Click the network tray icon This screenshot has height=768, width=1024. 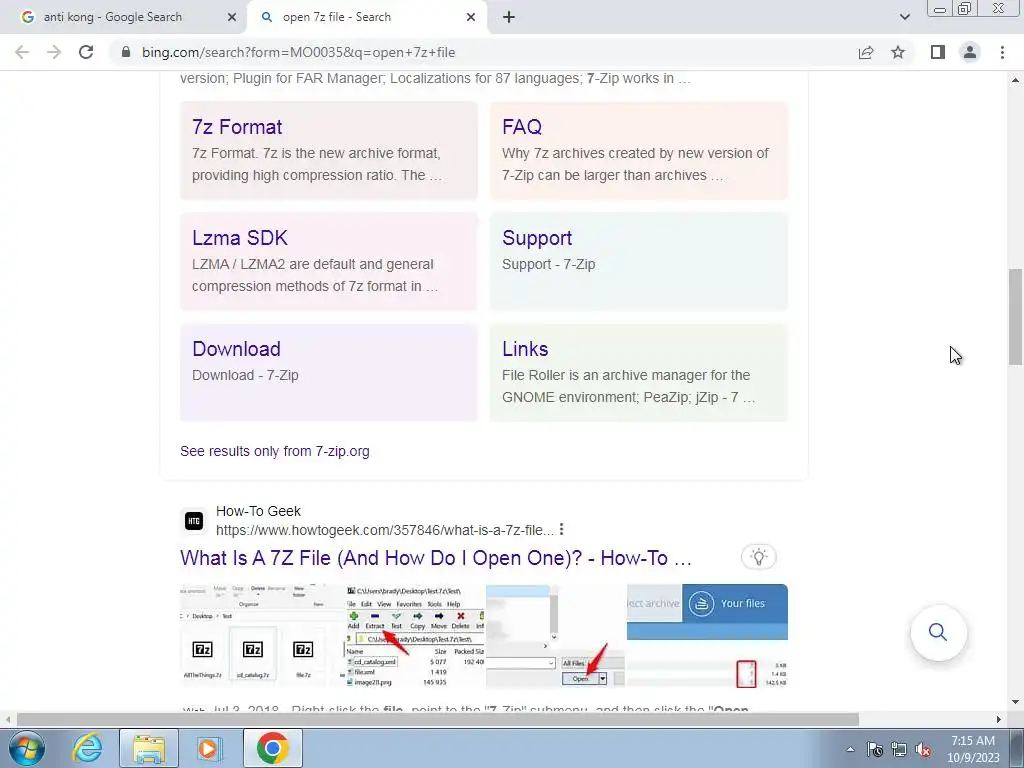[899, 749]
